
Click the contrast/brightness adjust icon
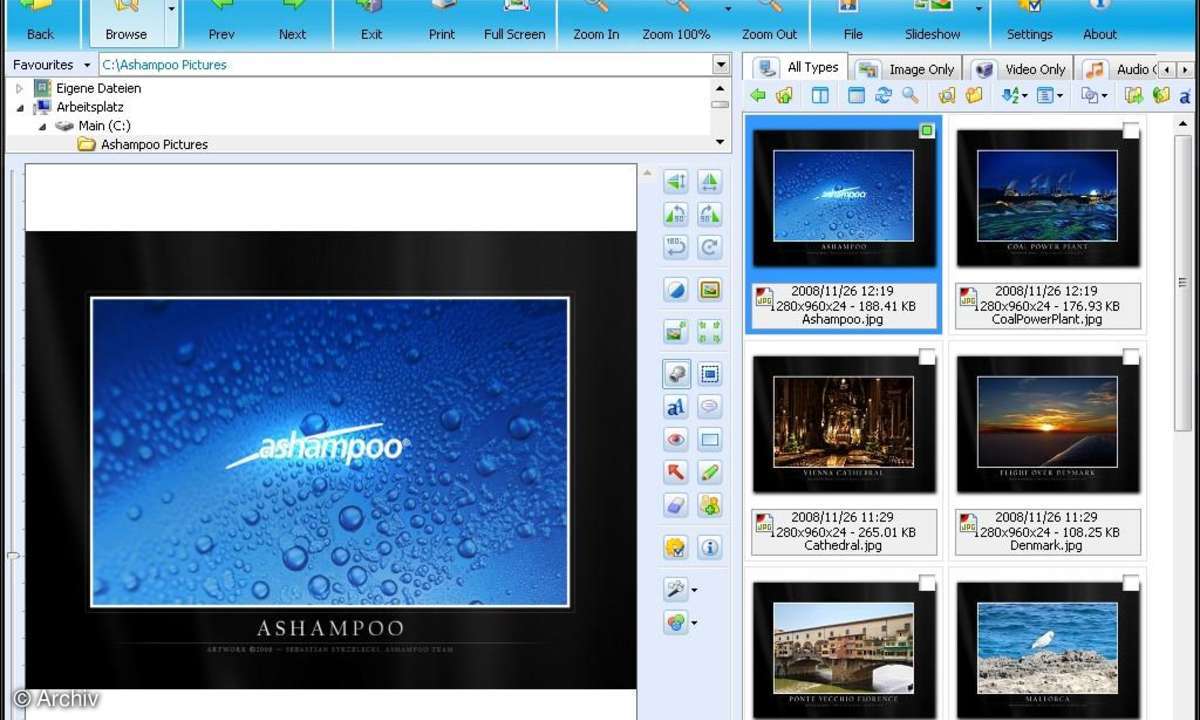point(676,290)
